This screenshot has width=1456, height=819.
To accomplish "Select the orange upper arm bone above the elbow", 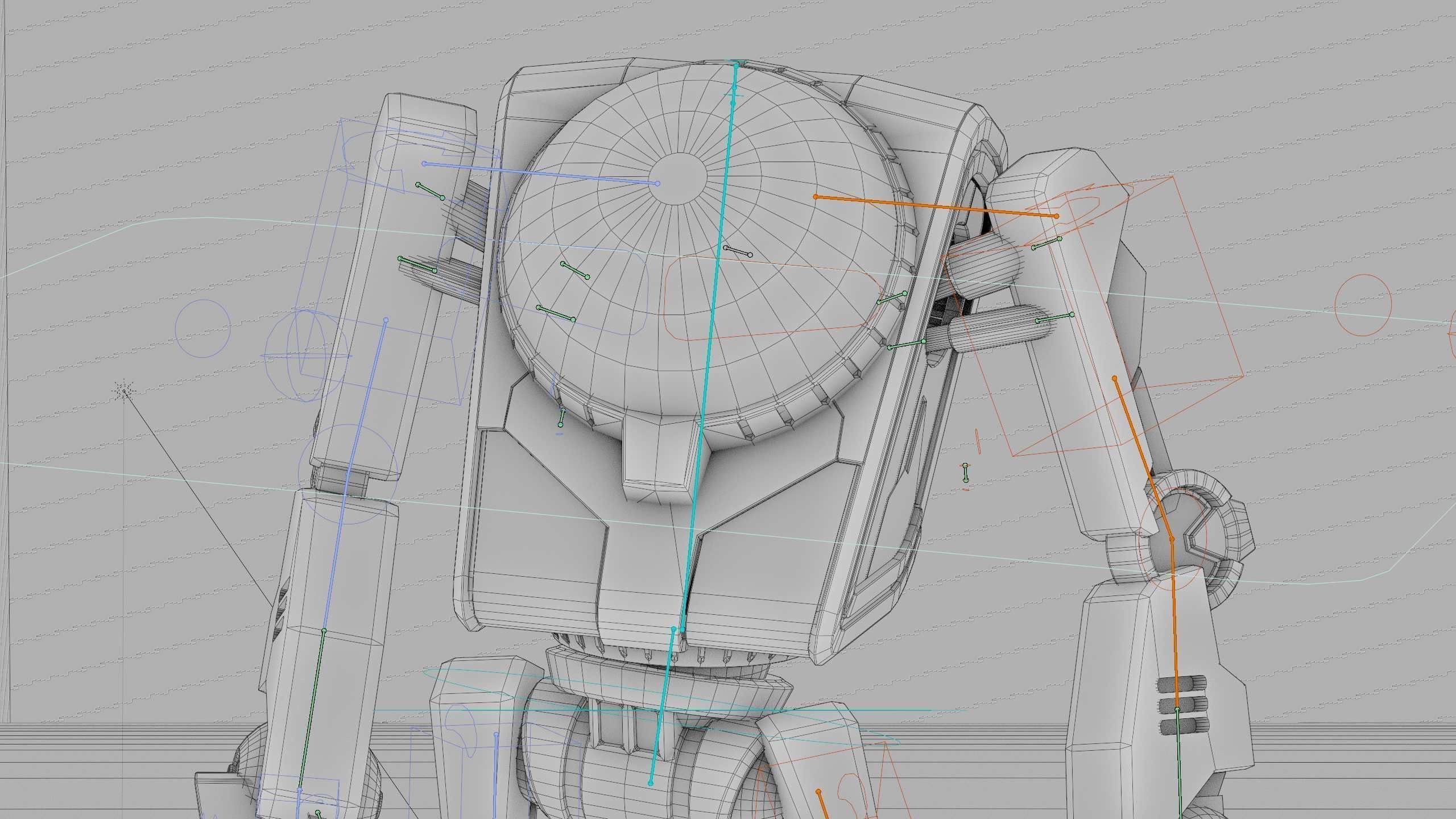I will [x=1143, y=458].
